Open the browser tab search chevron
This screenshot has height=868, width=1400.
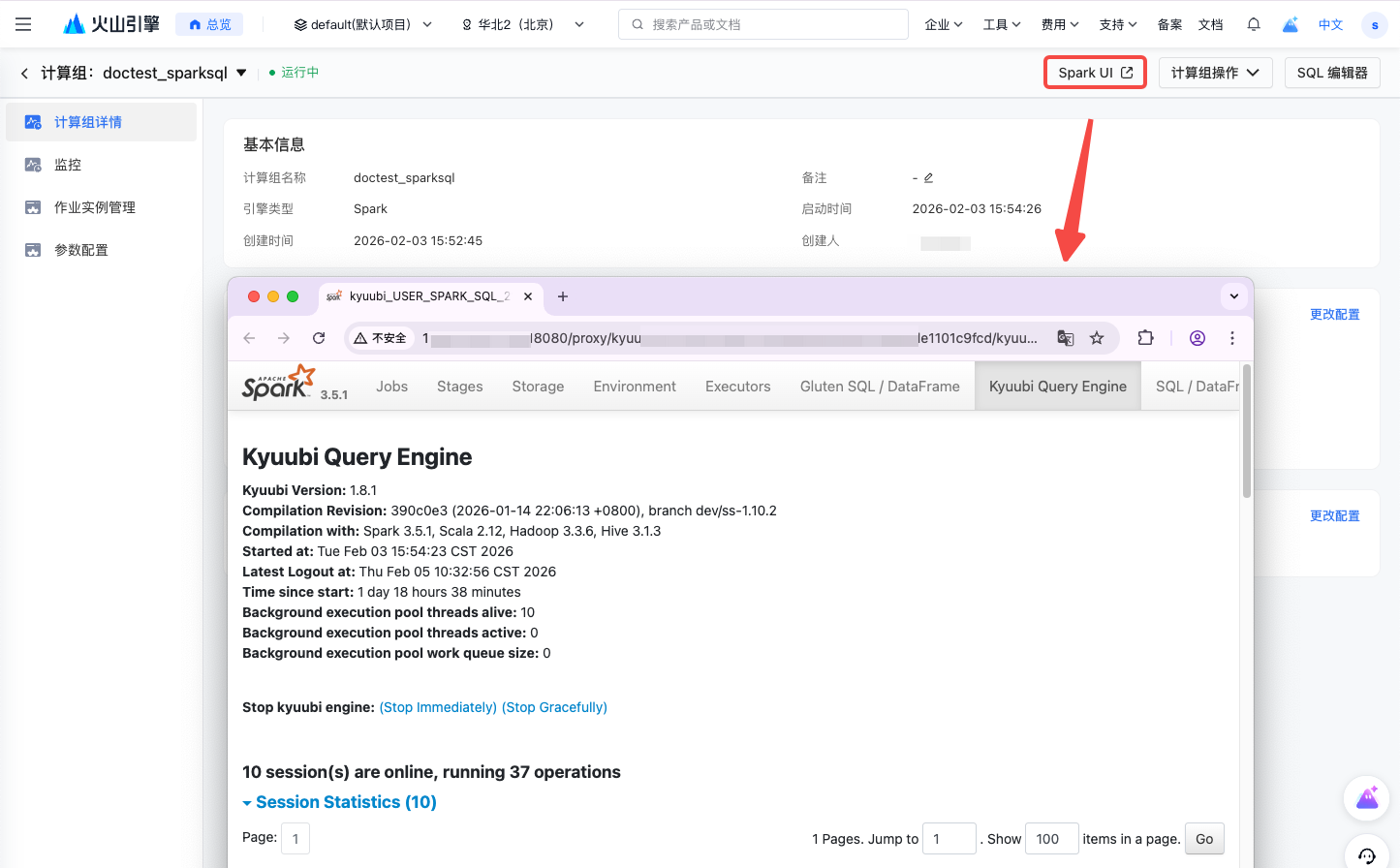1234,296
